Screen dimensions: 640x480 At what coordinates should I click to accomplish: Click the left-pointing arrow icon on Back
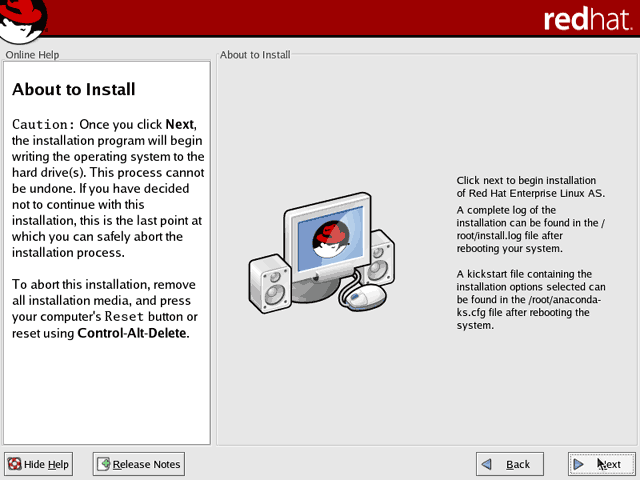pos(486,464)
